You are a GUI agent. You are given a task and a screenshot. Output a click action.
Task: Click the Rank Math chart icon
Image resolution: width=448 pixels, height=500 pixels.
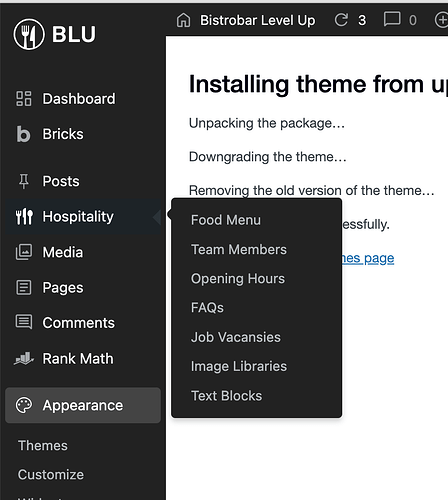[24, 359]
